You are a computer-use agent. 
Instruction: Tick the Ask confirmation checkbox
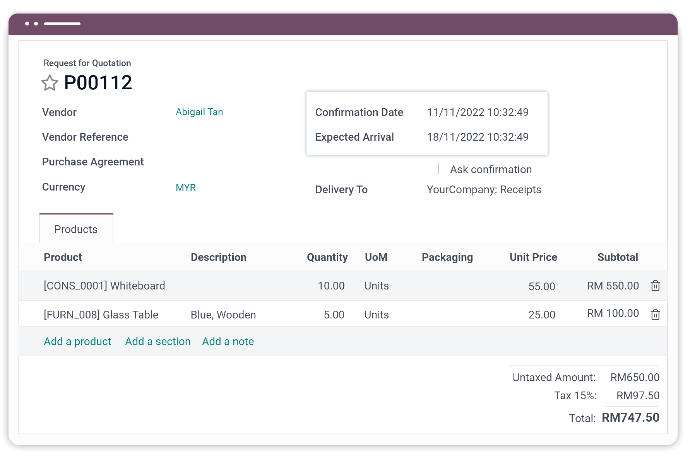click(x=439, y=169)
